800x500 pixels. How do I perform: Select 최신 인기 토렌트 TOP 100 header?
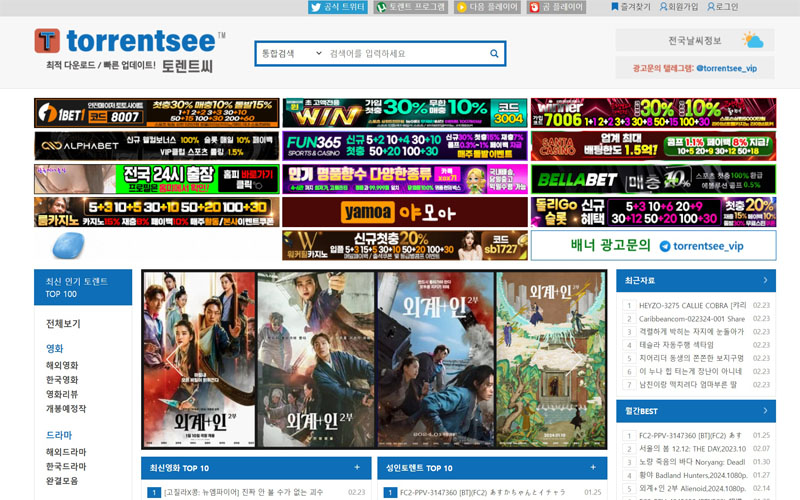coord(83,287)
